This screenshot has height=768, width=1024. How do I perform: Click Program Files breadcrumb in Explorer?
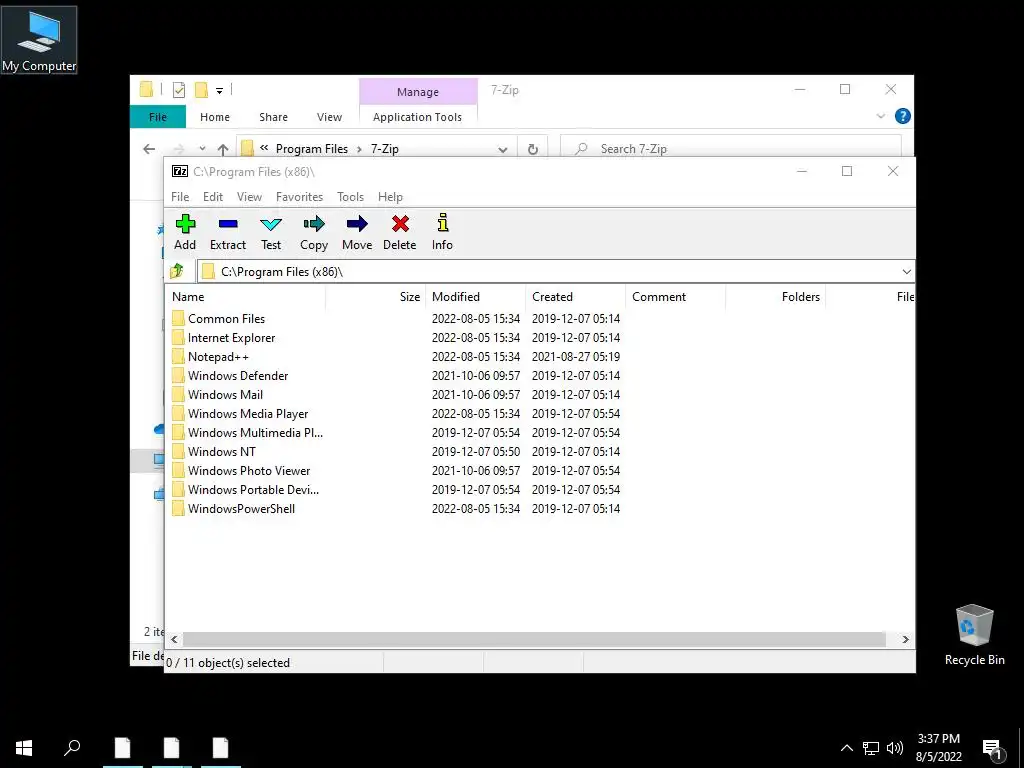[312, 149]
